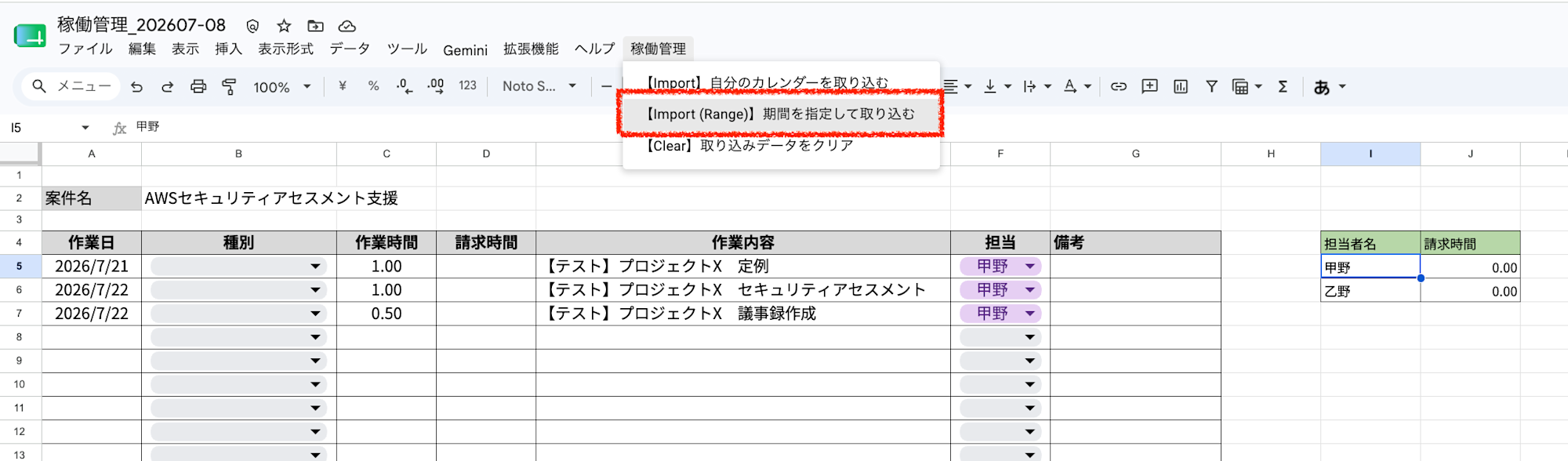Click the fx formula icon
This screenshot has width=1568, height=461.
[x=119, y=128]
